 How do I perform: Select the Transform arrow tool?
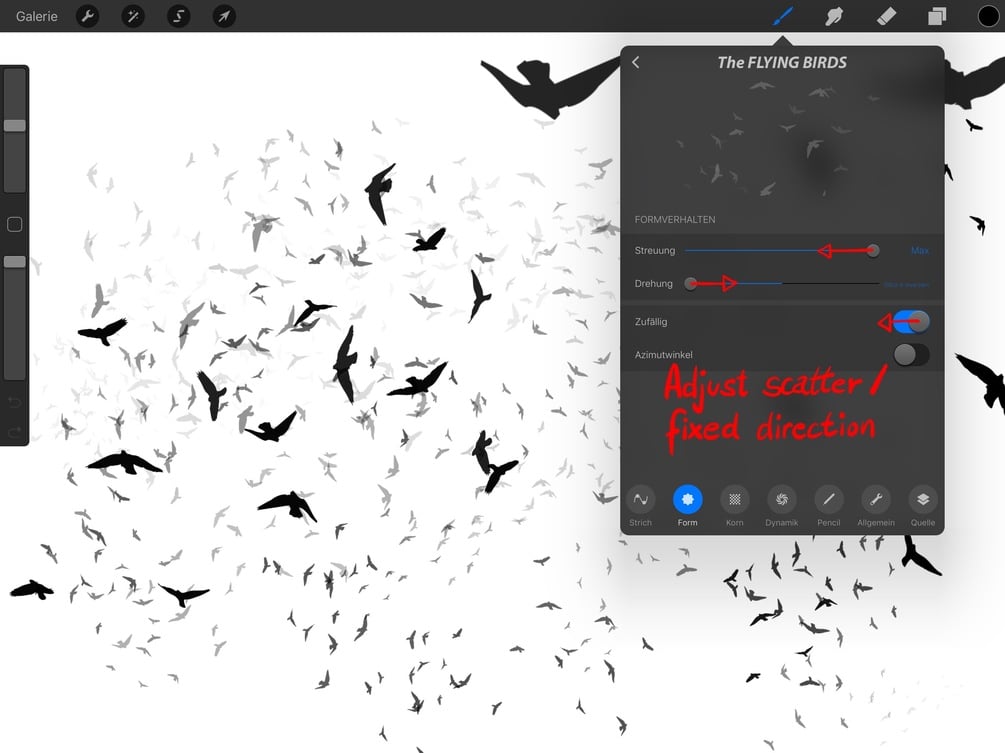click(224, 16)
